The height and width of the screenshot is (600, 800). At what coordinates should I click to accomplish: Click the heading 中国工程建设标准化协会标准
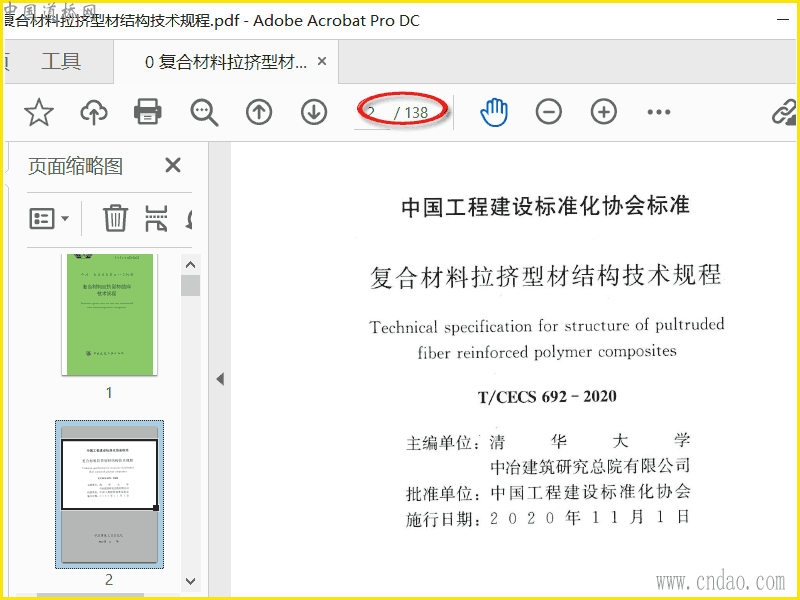[x=545, y=206]
